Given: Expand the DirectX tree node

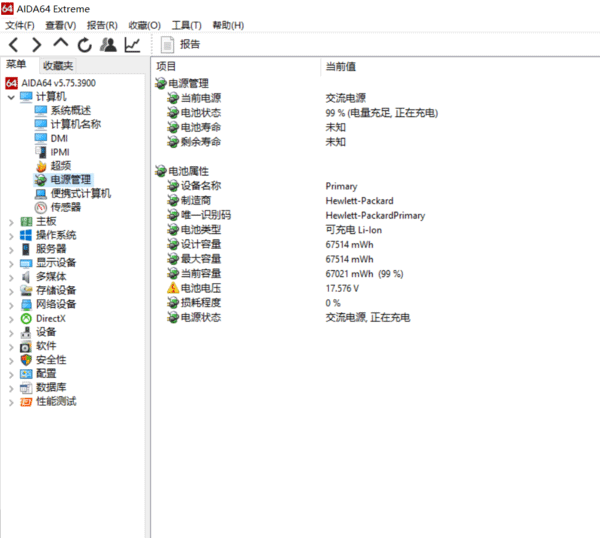Looking at the screenshot, I should (x=11, y=319).
